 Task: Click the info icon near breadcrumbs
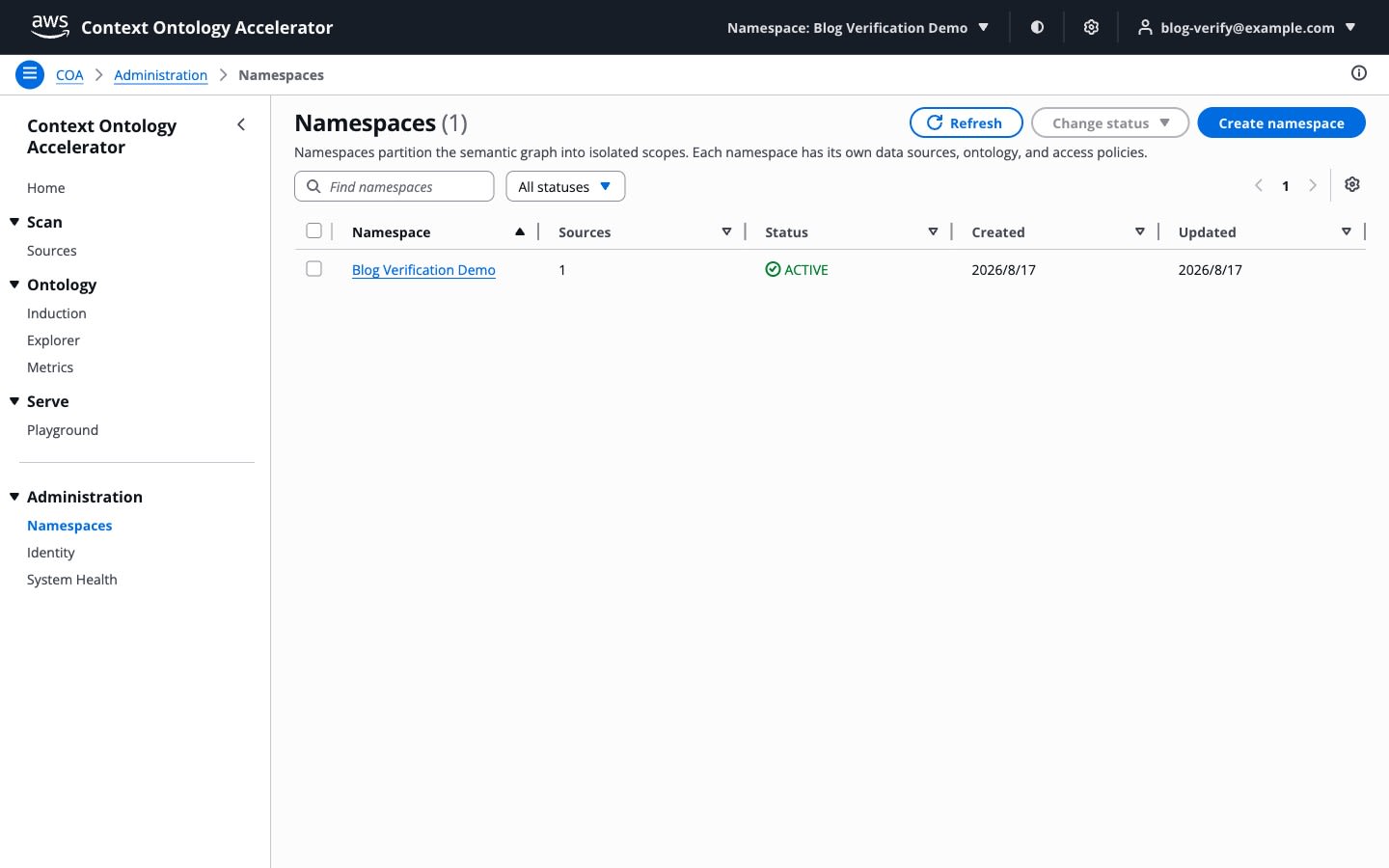pos(1359,73)
